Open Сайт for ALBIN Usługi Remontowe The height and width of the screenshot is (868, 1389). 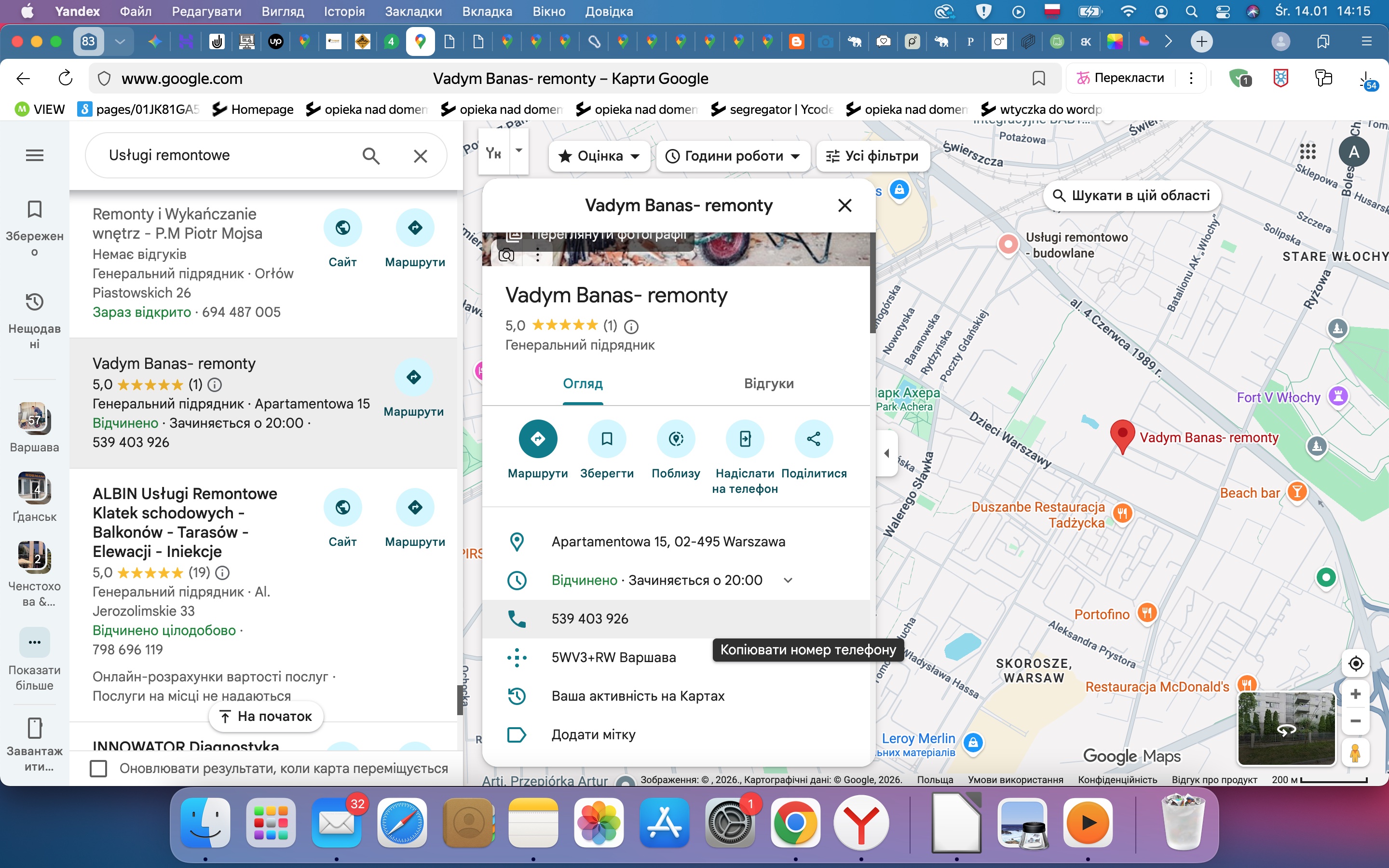(x=342, y=507)
